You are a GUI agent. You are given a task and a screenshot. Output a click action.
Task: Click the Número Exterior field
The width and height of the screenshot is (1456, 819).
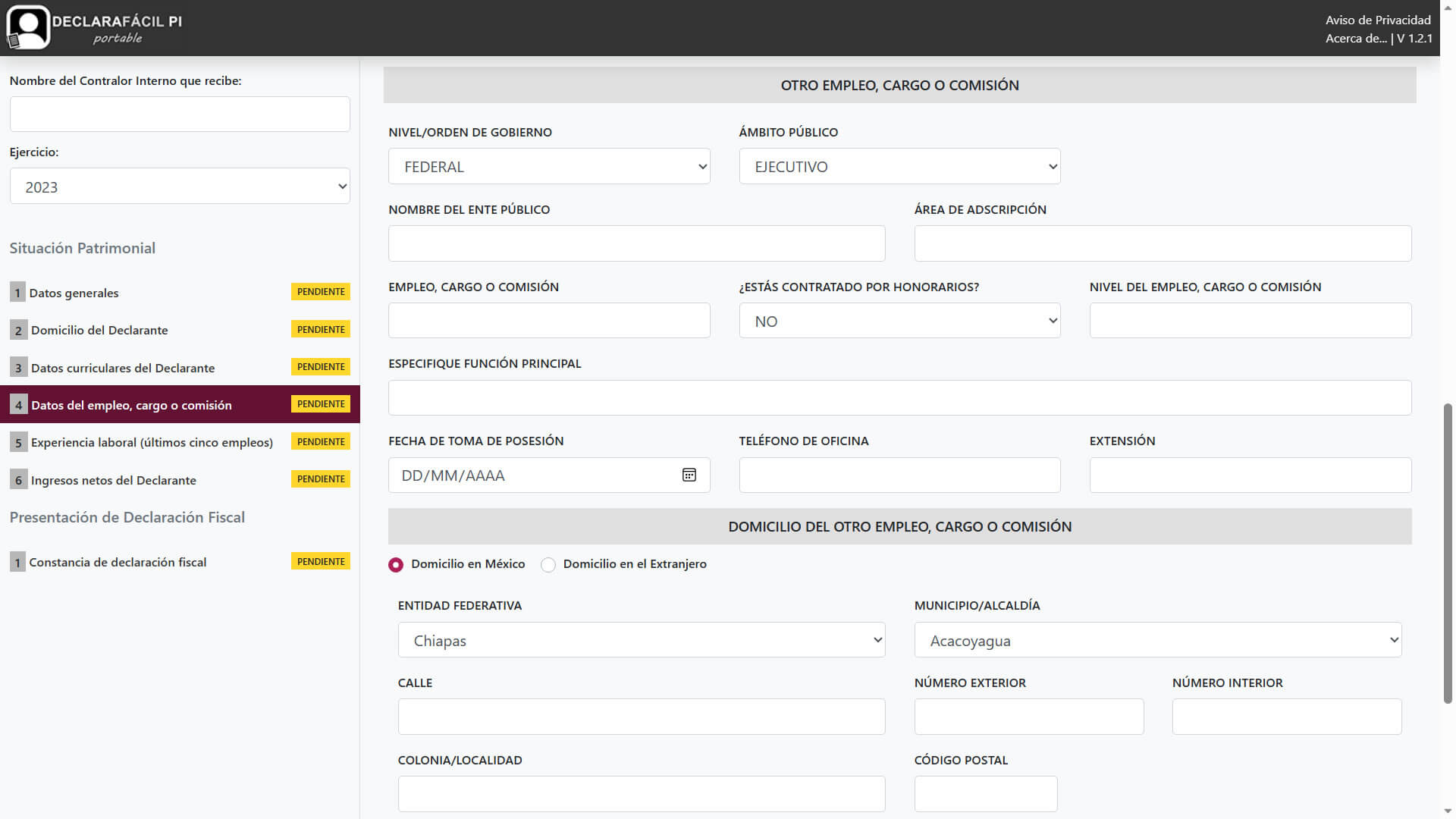pos(1029,717)
